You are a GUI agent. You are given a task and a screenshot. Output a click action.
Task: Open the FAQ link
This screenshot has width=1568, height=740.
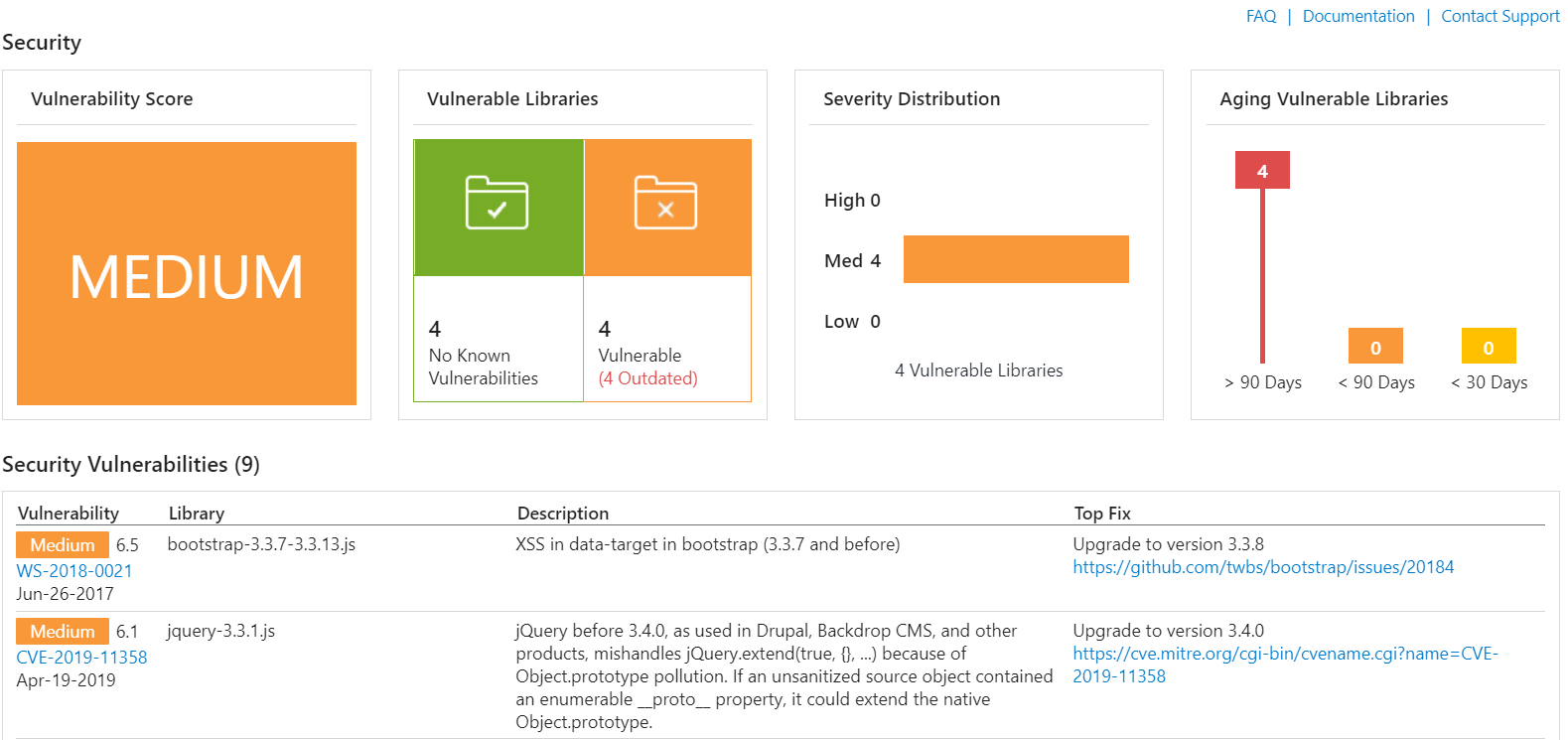coord(1261,16)
